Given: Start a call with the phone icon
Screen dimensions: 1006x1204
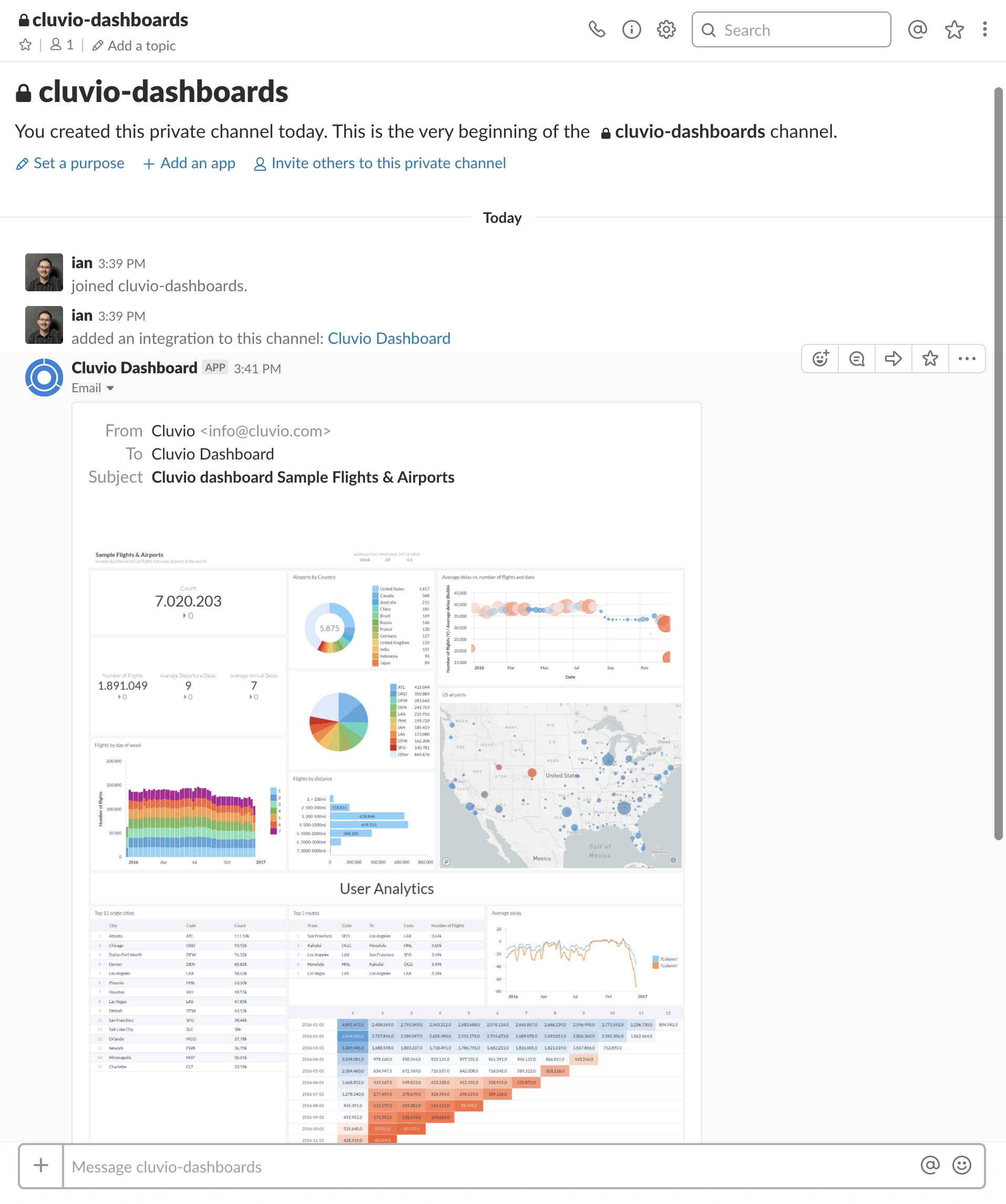Looking at the screenshot, I should (x=597, y=29).
